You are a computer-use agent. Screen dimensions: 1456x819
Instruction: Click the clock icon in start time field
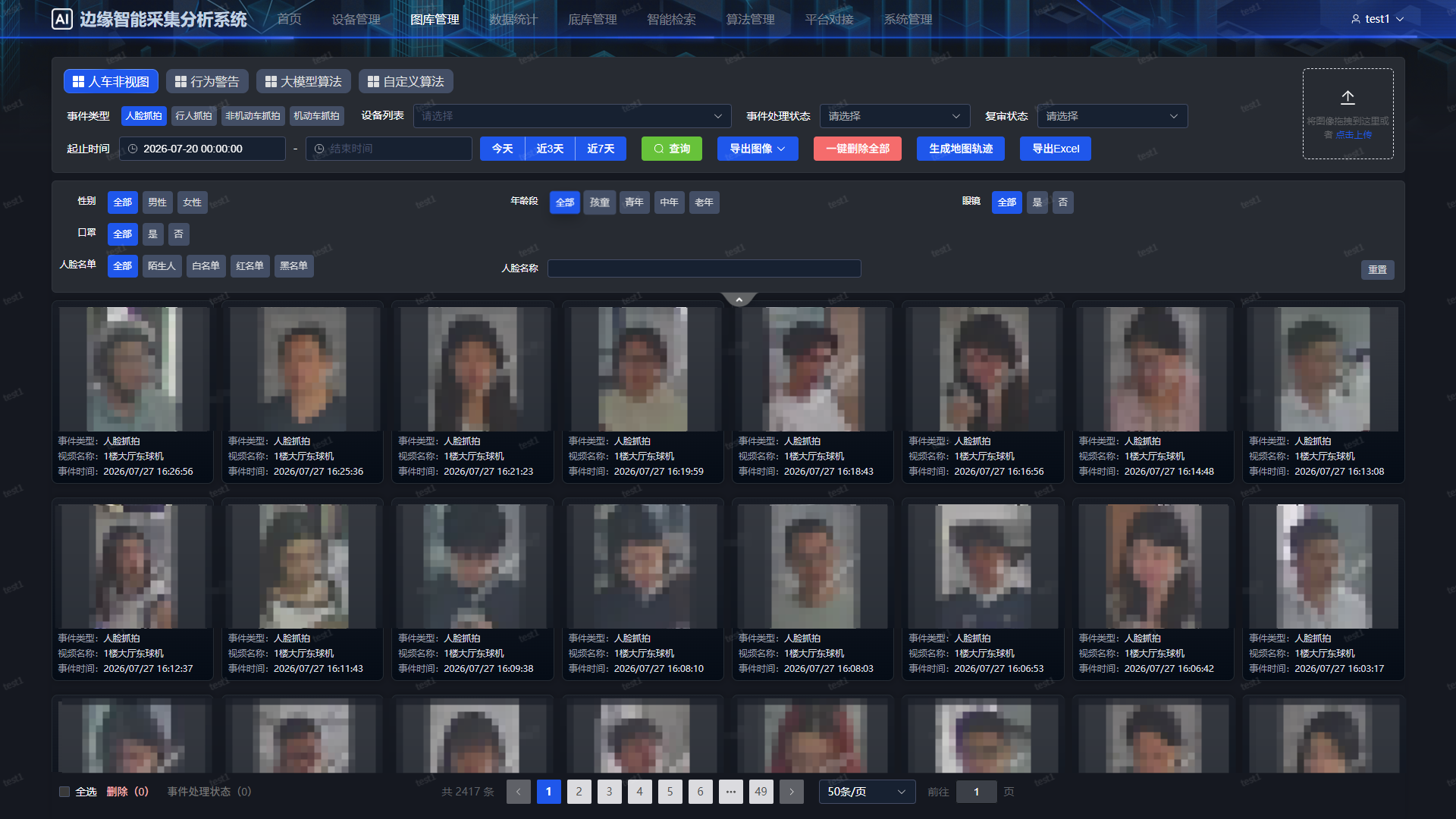click(133, 149)
